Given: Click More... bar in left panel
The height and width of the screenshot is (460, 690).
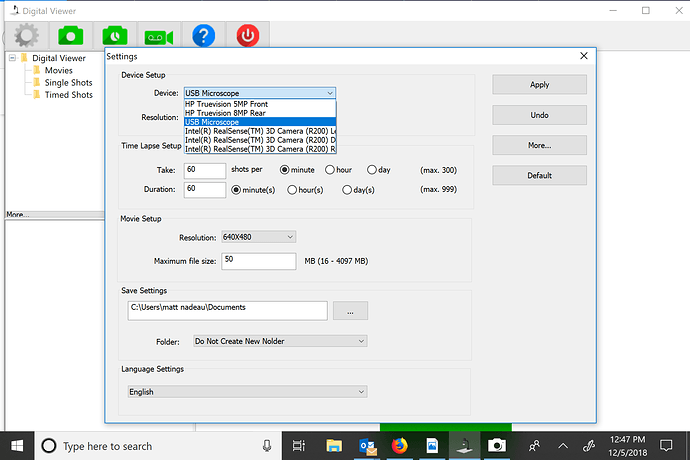Looking at the screenshot, I should coord(55,215).
